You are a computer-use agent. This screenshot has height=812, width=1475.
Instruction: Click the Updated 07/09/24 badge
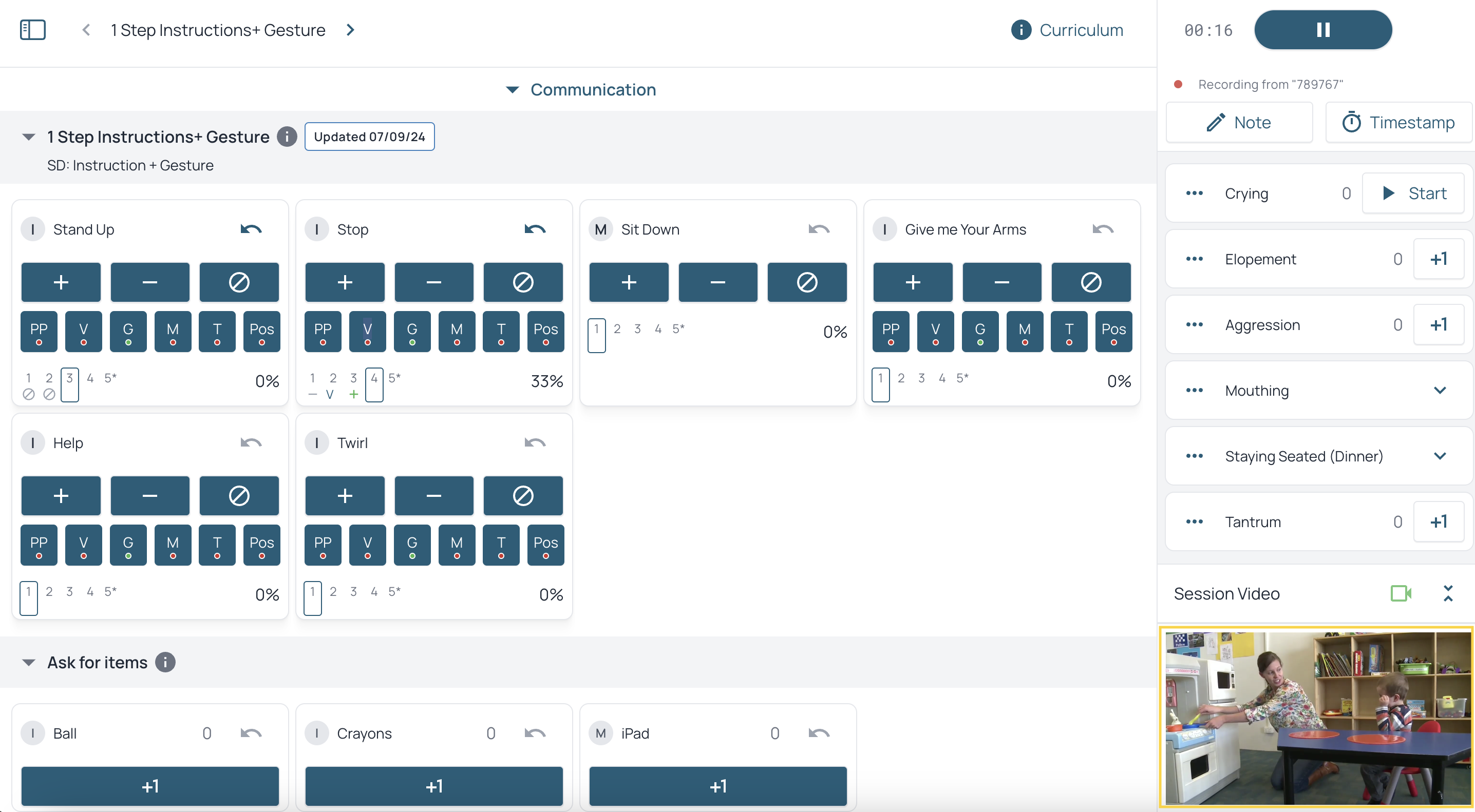pyautogui.click(x=369, y=137)
